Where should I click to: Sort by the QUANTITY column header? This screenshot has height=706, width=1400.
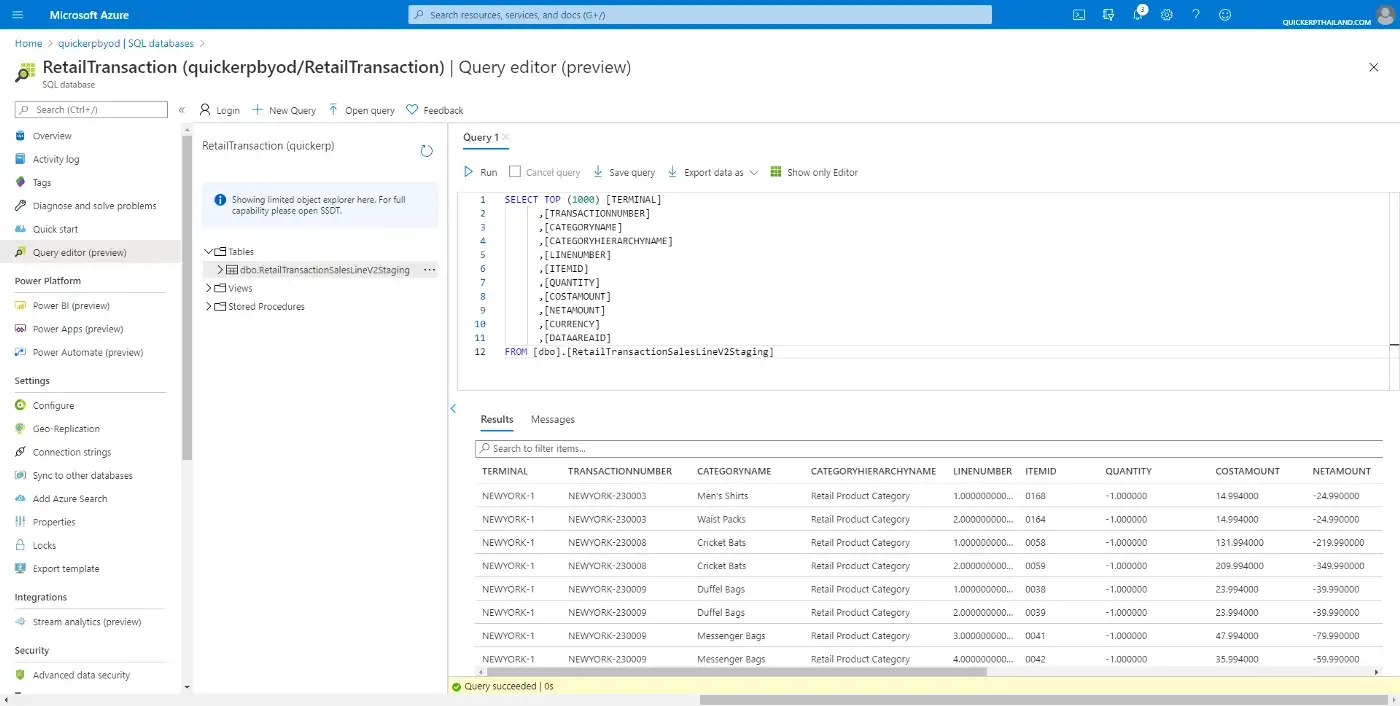pyautogui.click(x=1128, y=472)
